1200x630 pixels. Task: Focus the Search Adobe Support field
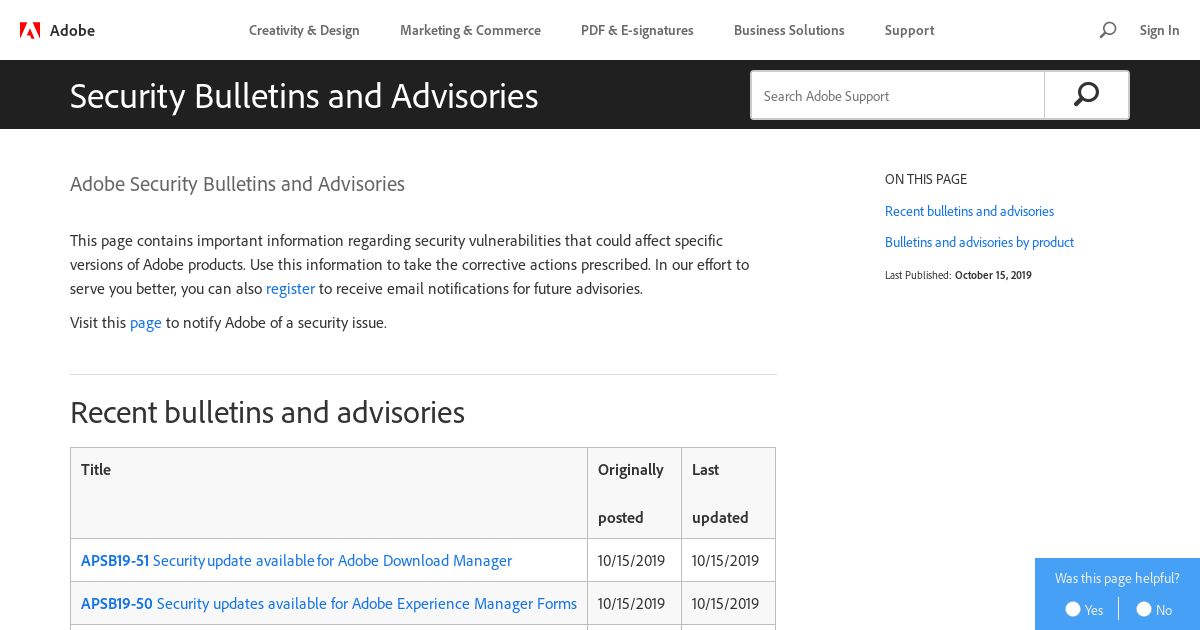point(898,95)
